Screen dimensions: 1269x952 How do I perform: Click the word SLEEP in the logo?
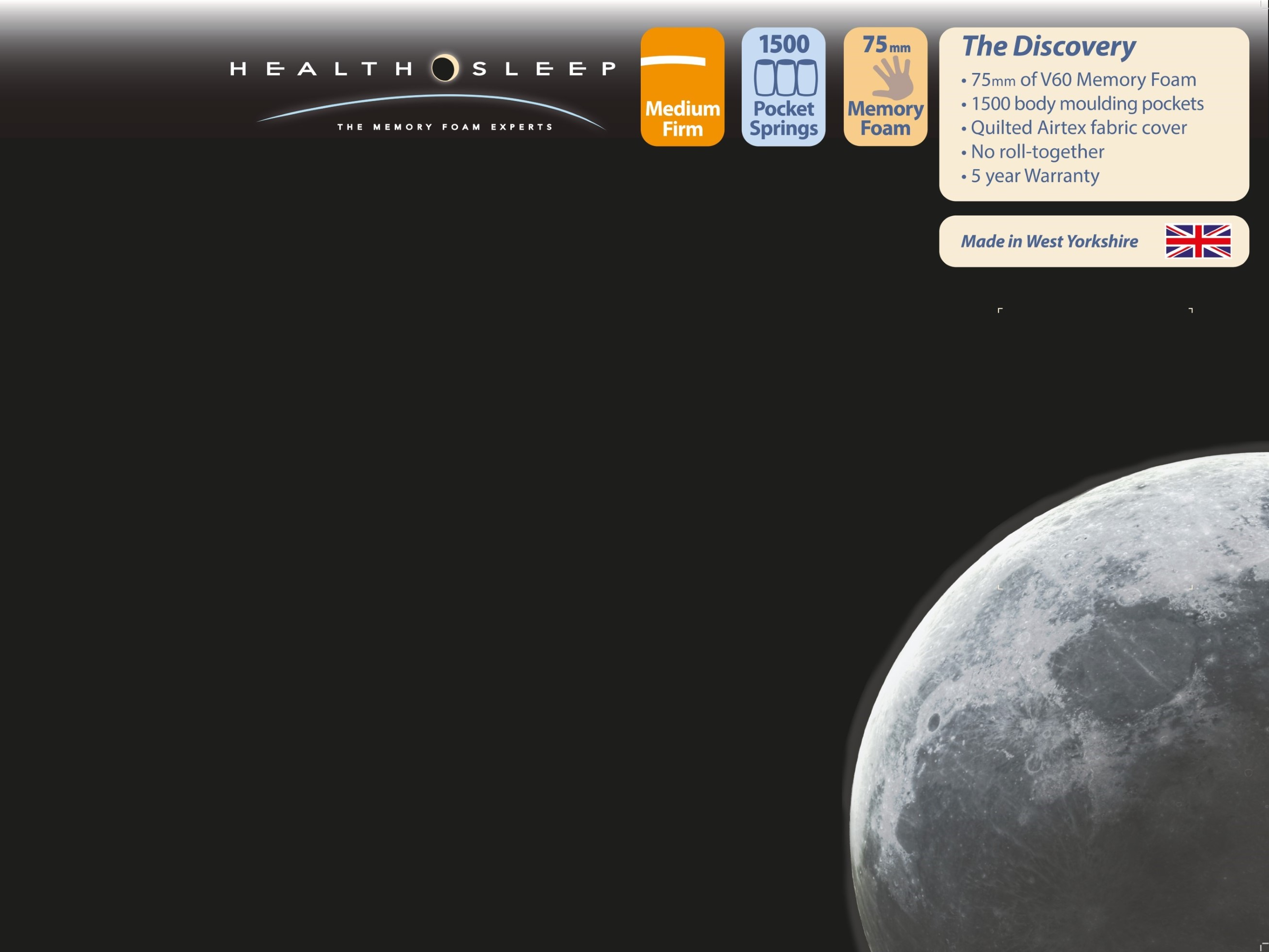coord(544,69)
